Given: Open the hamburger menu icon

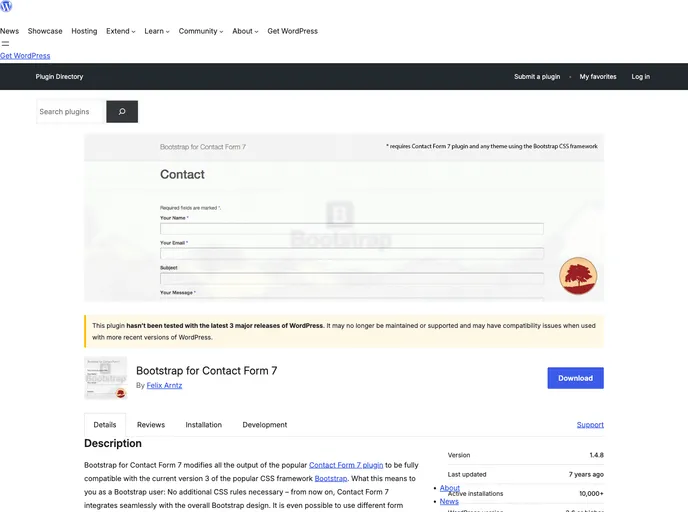Looking at the screenshot, I should tap(5, 43).
